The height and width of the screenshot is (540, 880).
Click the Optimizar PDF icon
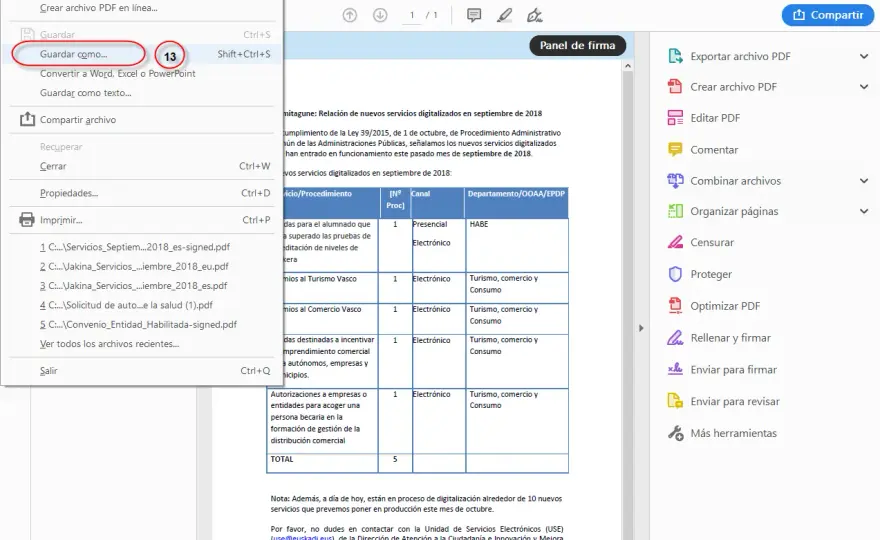(x=675, y=305)
